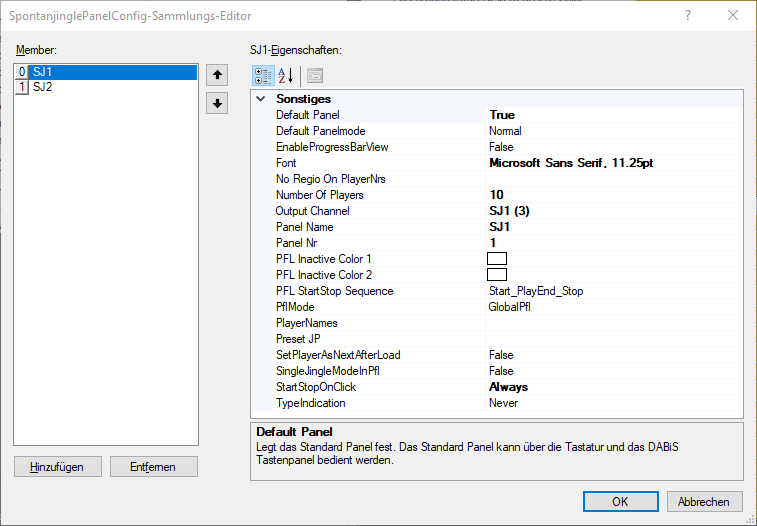Select the TypeIndication property label
This screenshot has height=526, width=757.
tap(310, 402)
